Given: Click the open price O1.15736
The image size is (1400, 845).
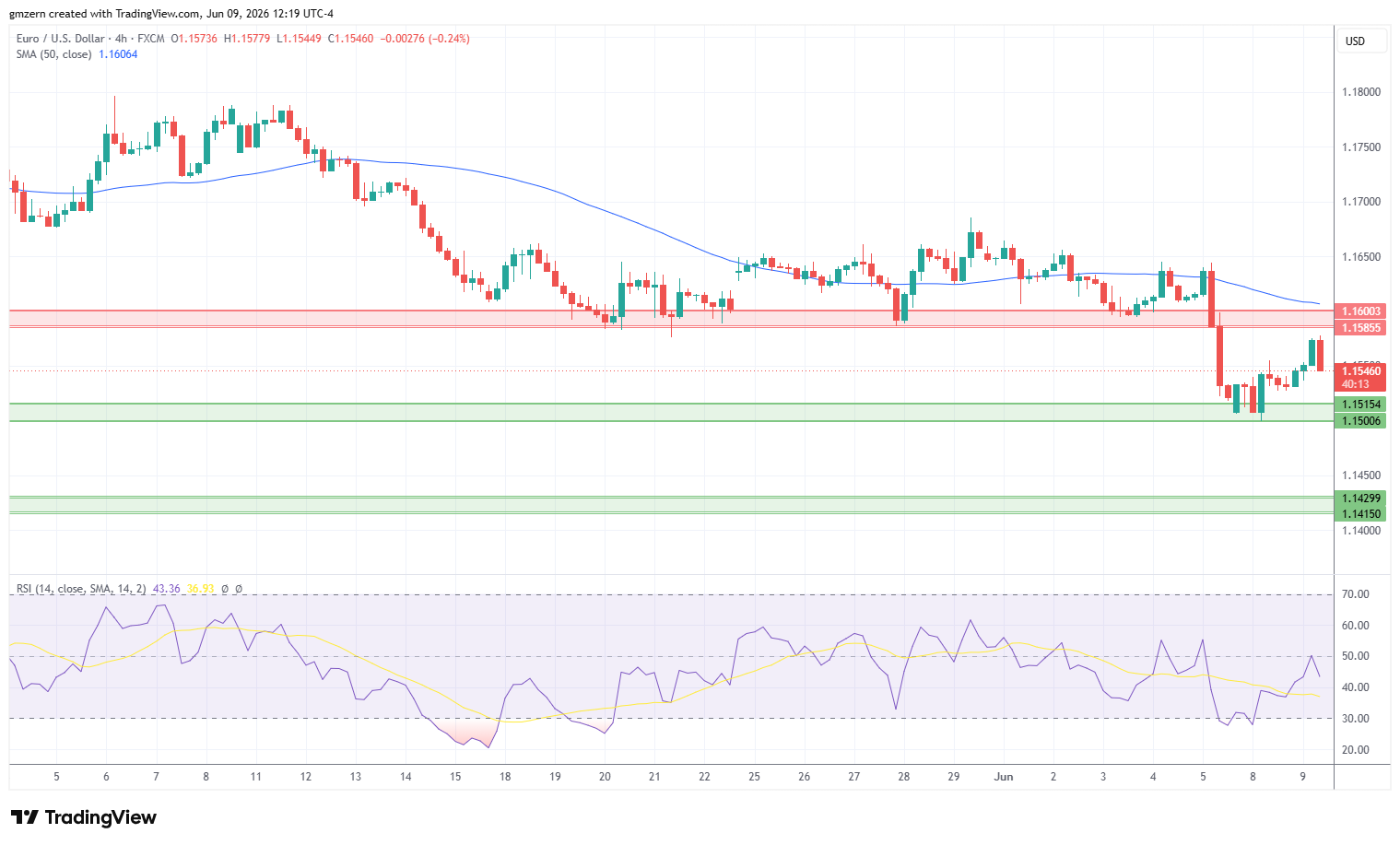Looking at the screenshot, I should click(194, 39).
